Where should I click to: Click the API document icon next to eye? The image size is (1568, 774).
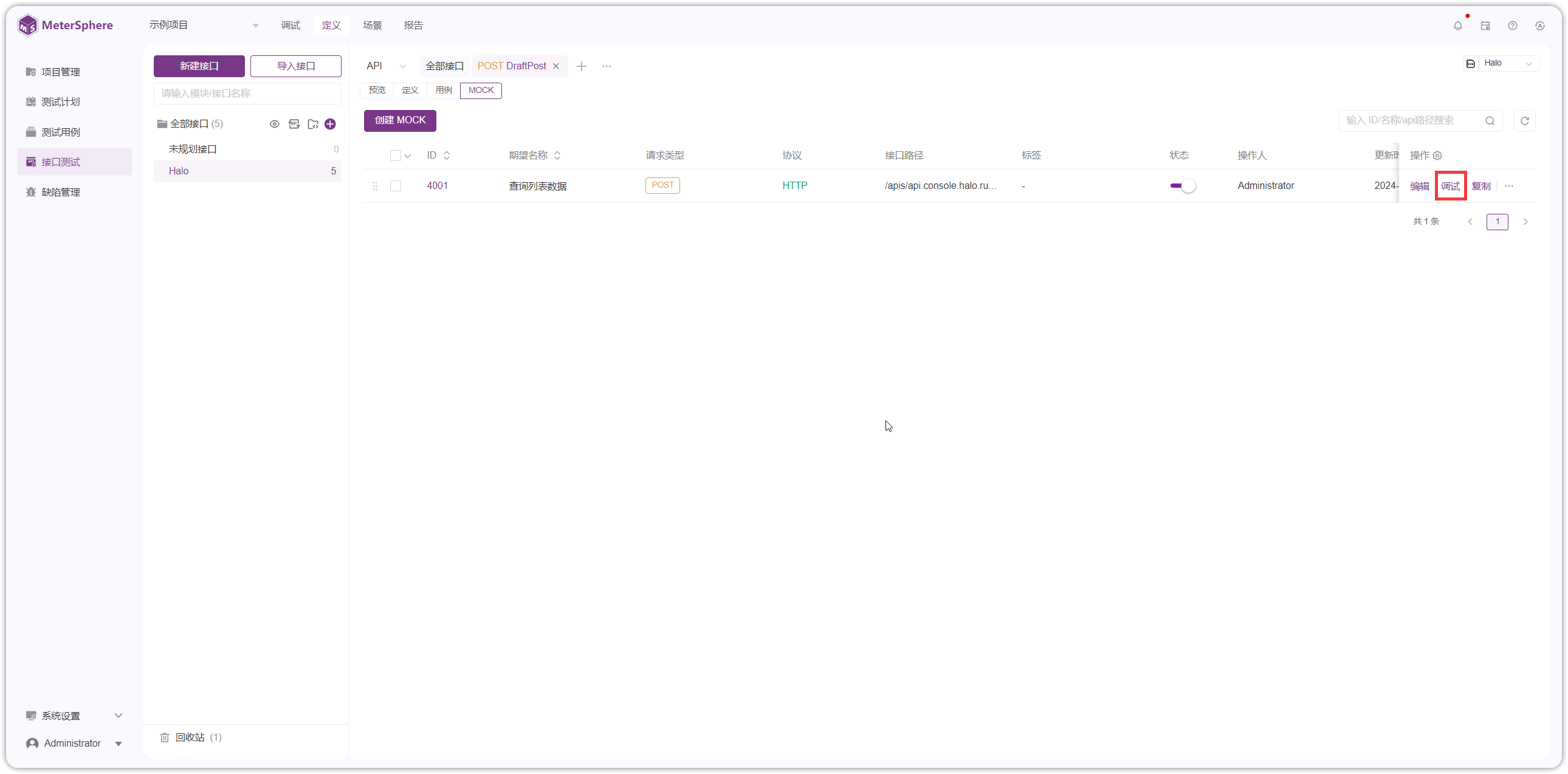(294, 124)
